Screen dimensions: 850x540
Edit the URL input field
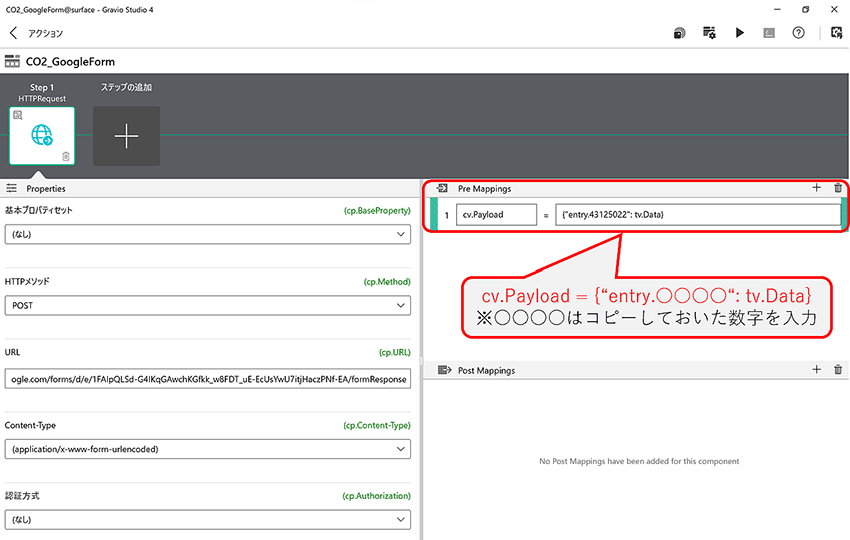(x=208, y=379)
